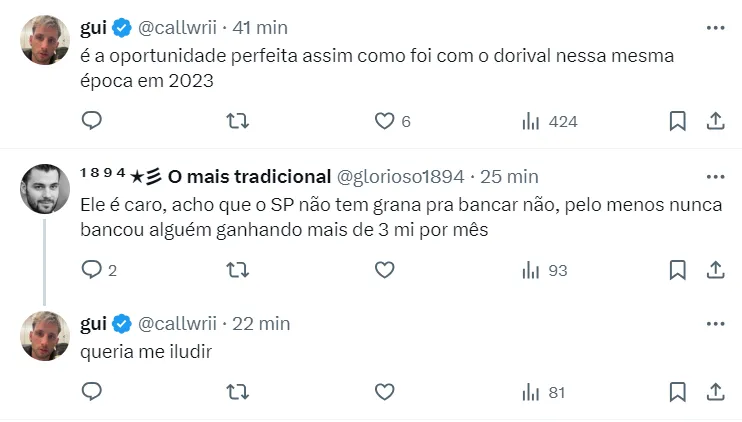This screenshot has height=422, width=742.
Task: Click O mais tradicional's profile avatar
Action: 45,189
